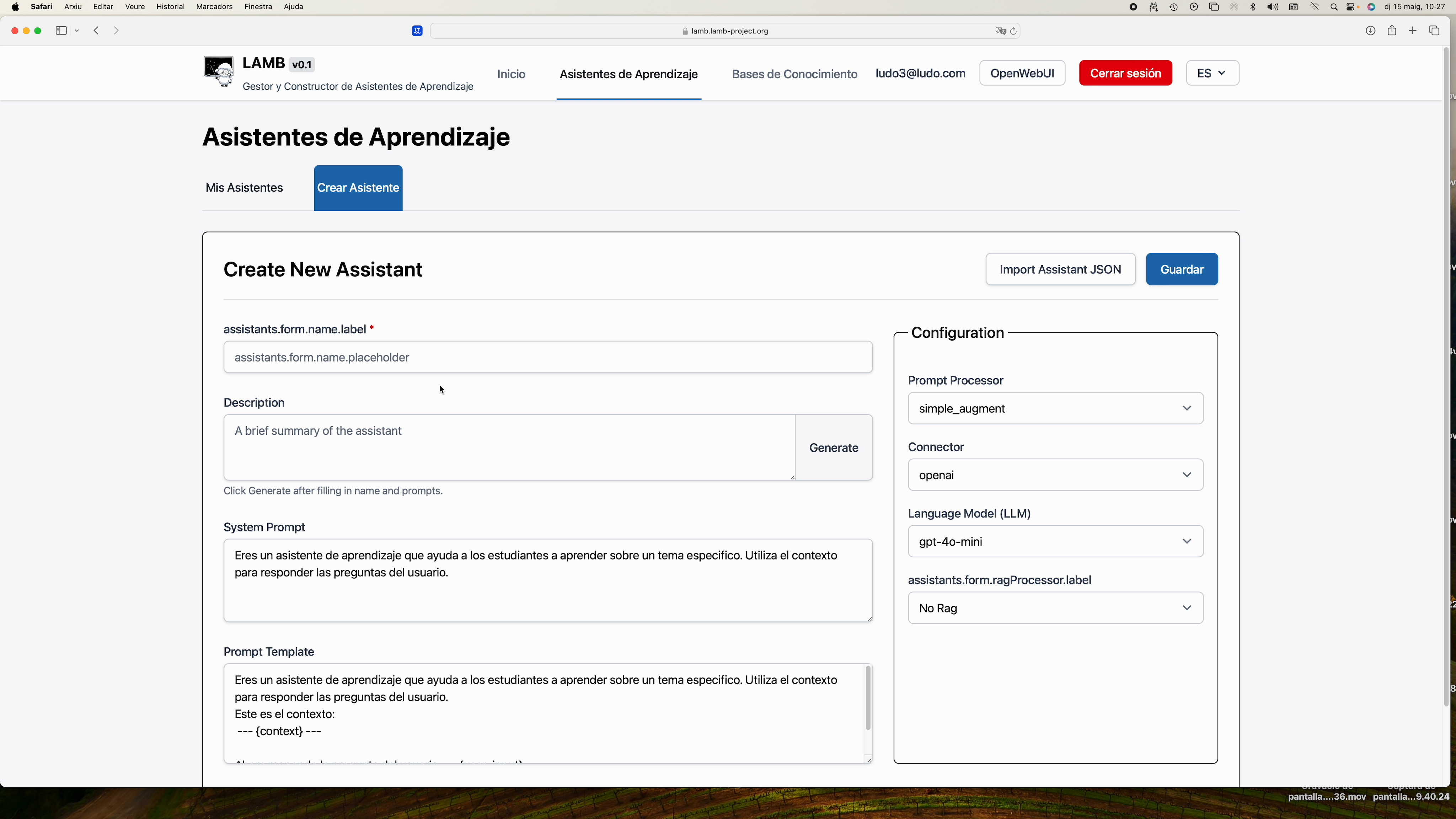Image resolution: width=1456 pixels, height=819 pixels.
Task: Open Safari share icon
Action: (1392, 31)
